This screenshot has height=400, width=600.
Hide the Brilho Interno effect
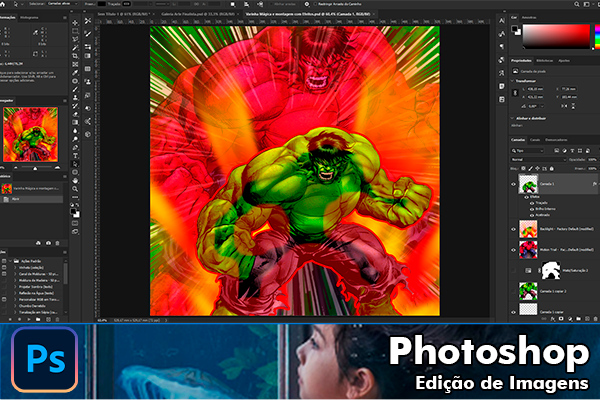click(x=532, y=209)
